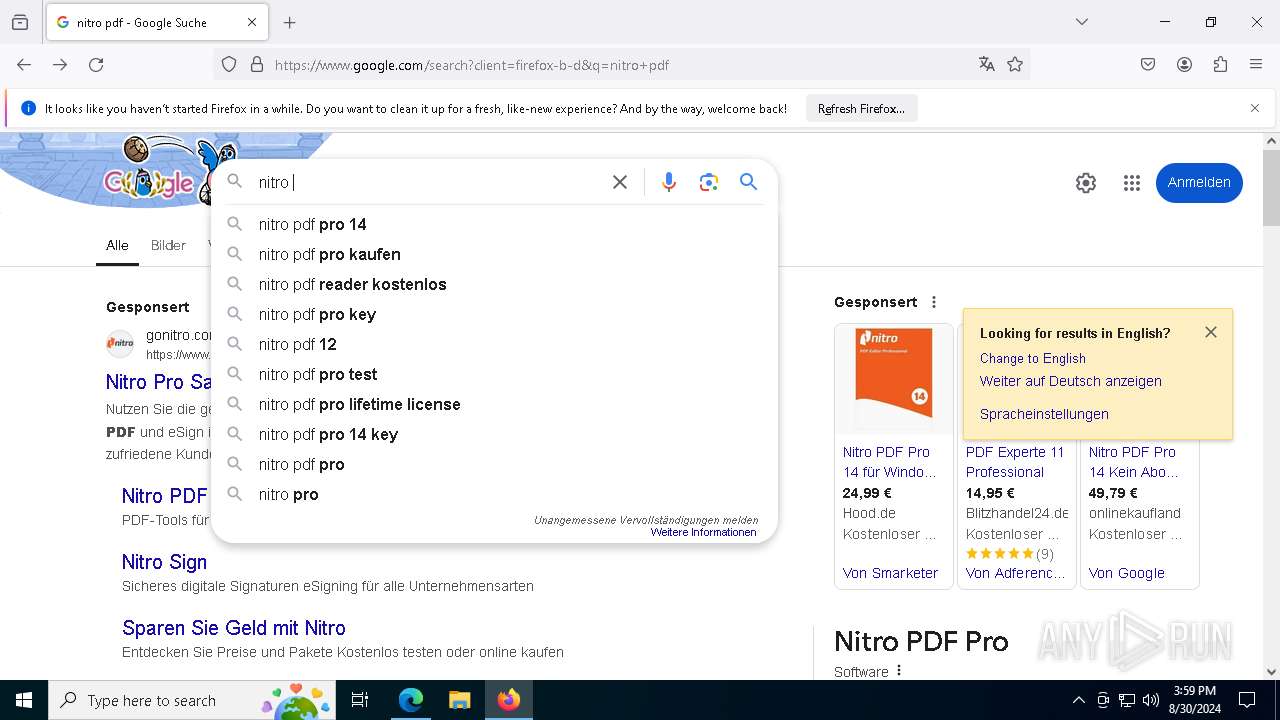This screenshot has height=720, width=1280.
Task: List all tabs dropdown
Action: pos(1082,22)
